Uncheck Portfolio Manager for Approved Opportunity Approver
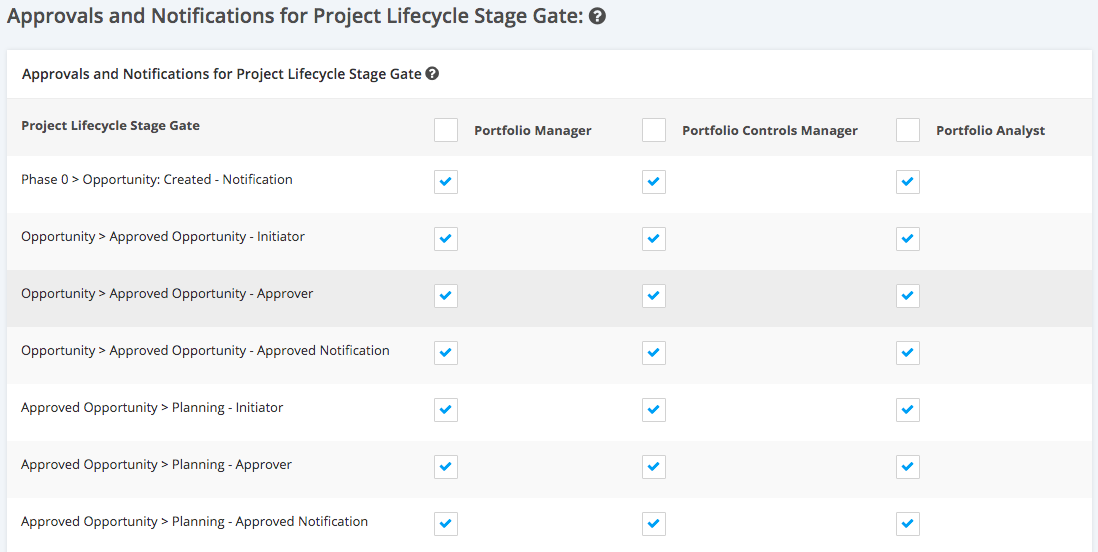1098x552 pixels. (446, 296)
